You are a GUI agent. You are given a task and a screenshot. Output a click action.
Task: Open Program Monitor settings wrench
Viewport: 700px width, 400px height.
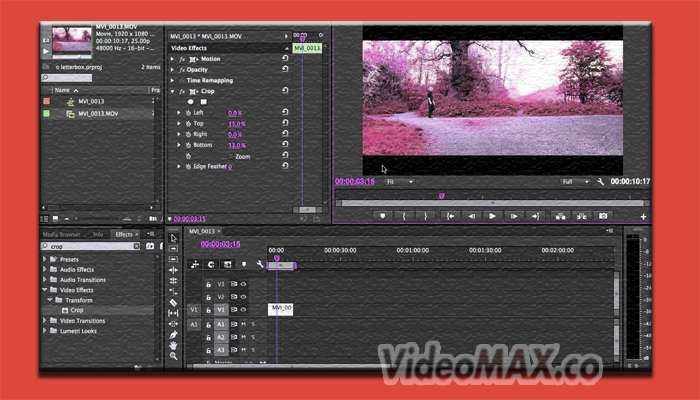click(x=600, y=182)
